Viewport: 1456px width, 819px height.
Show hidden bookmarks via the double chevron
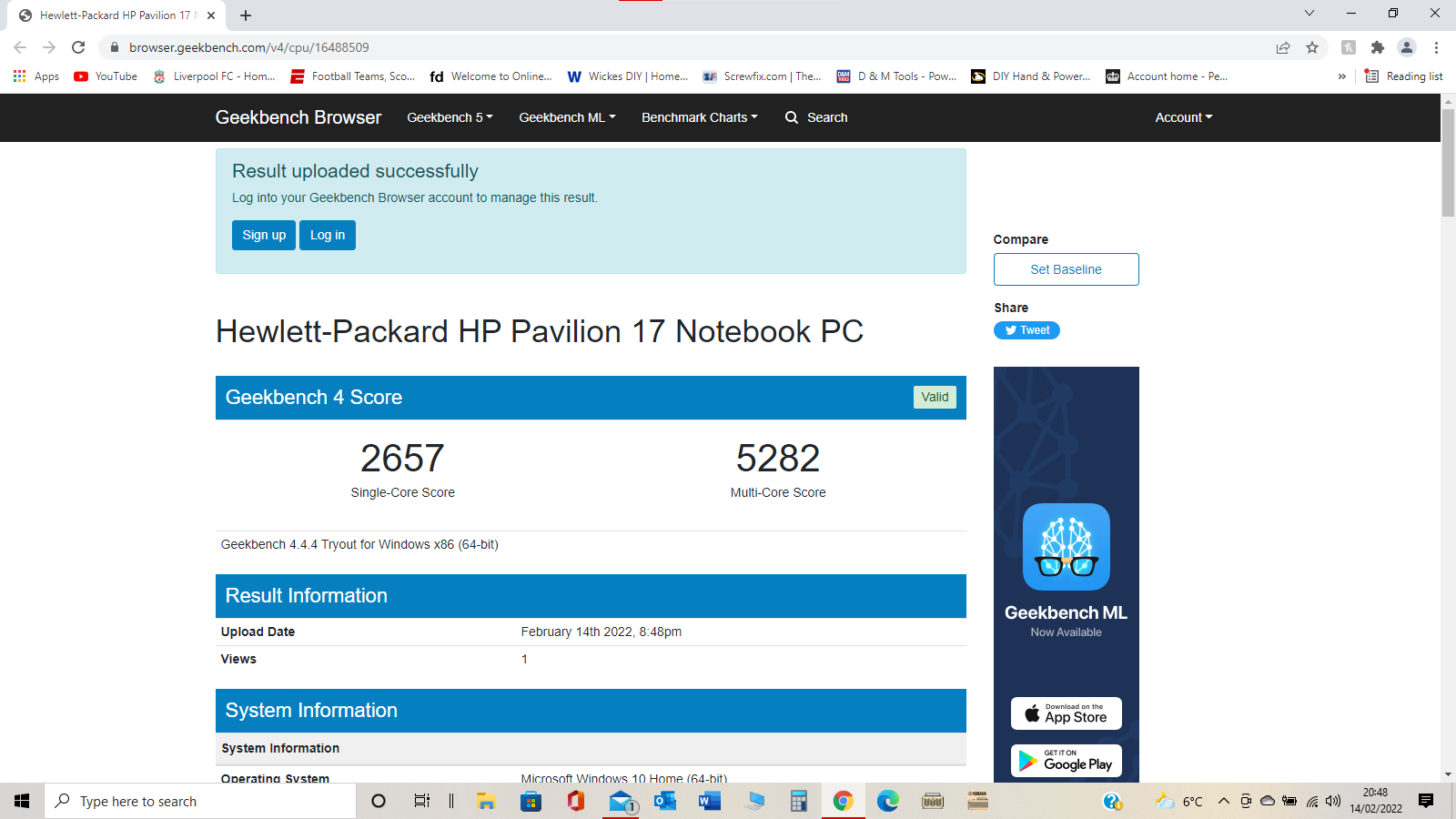(x=1341, y=76)
